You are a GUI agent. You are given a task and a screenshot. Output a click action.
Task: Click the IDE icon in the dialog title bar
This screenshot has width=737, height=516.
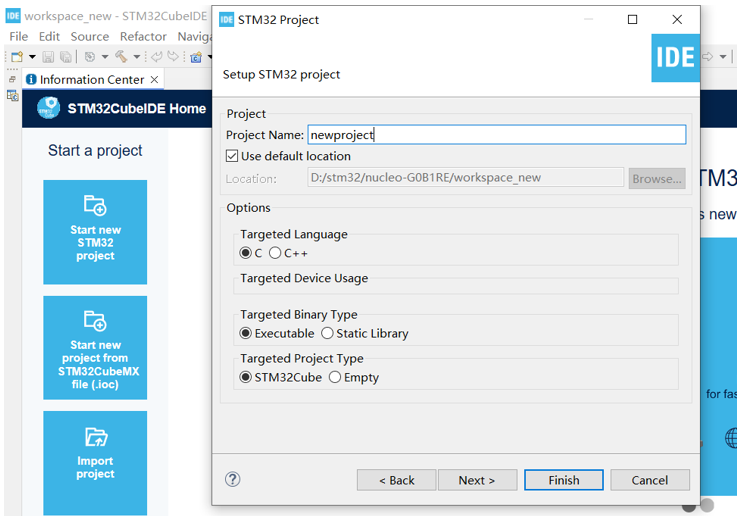pyautogui.click(x=227, y=19)
